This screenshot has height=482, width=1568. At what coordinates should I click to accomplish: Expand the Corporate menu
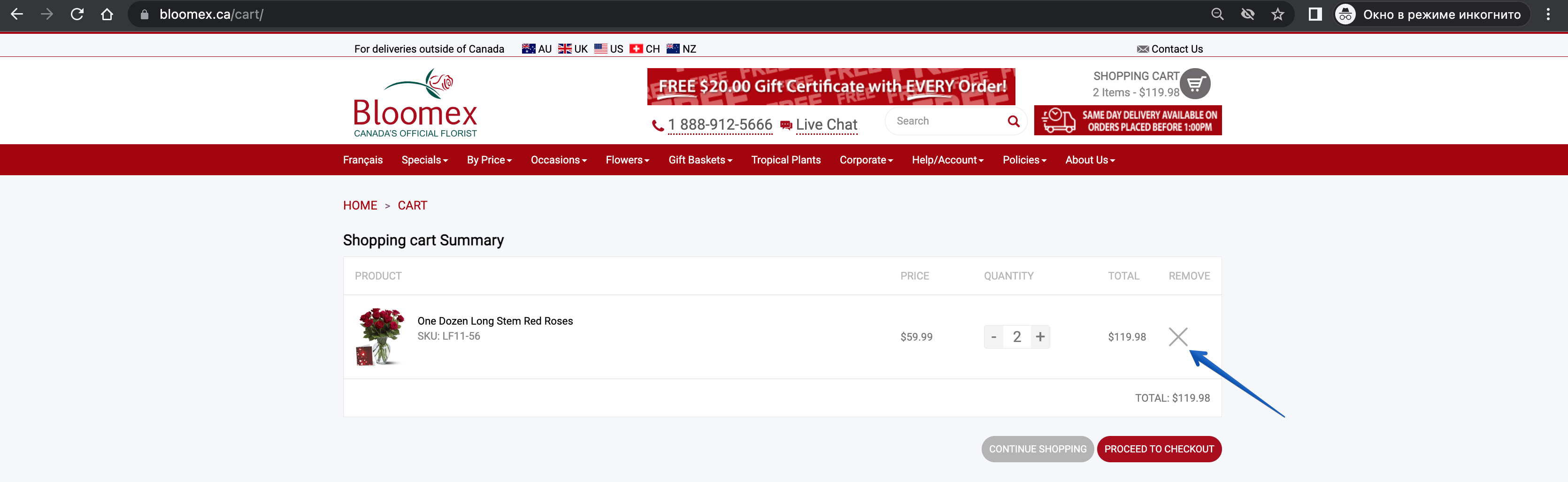pyautogui.click(x=866, y=160)
